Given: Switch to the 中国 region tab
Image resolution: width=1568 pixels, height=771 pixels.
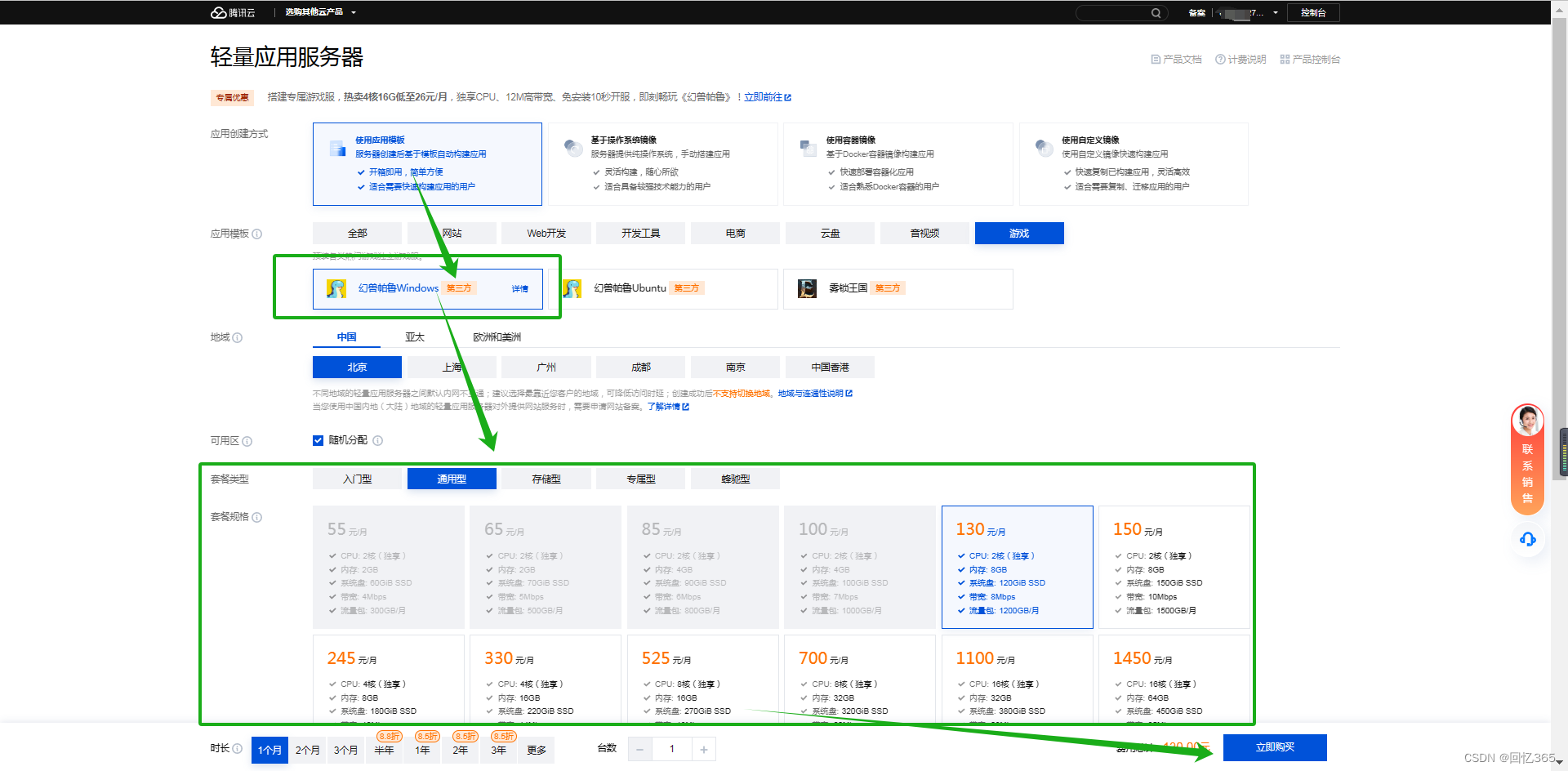Looking at the screenshot, I should point(346,337).
